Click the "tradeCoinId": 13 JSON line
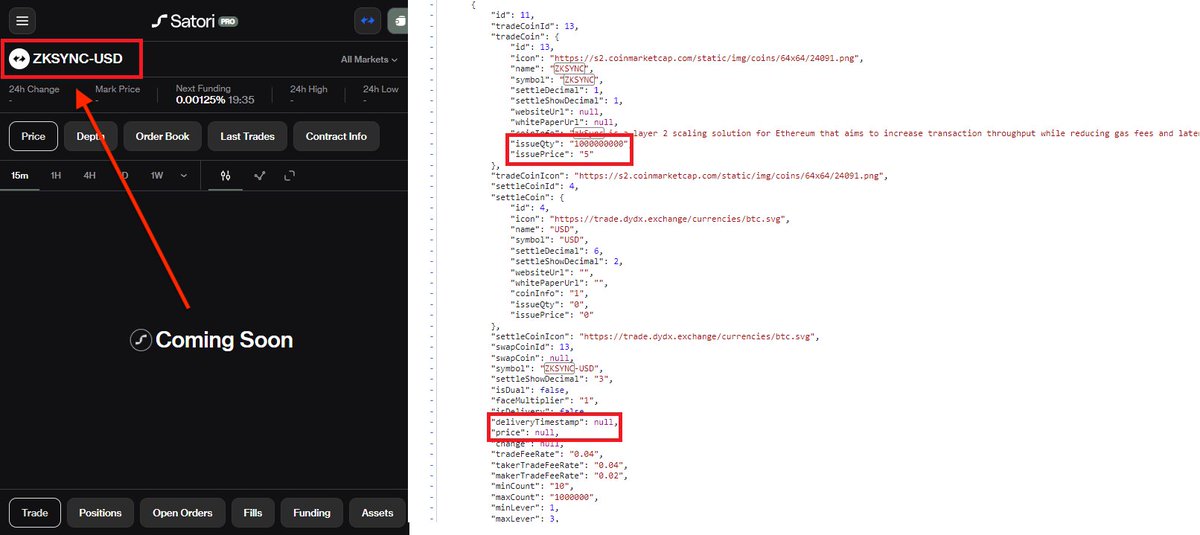The height and width of the screenshot is (535, 1200). pos(535,25)
